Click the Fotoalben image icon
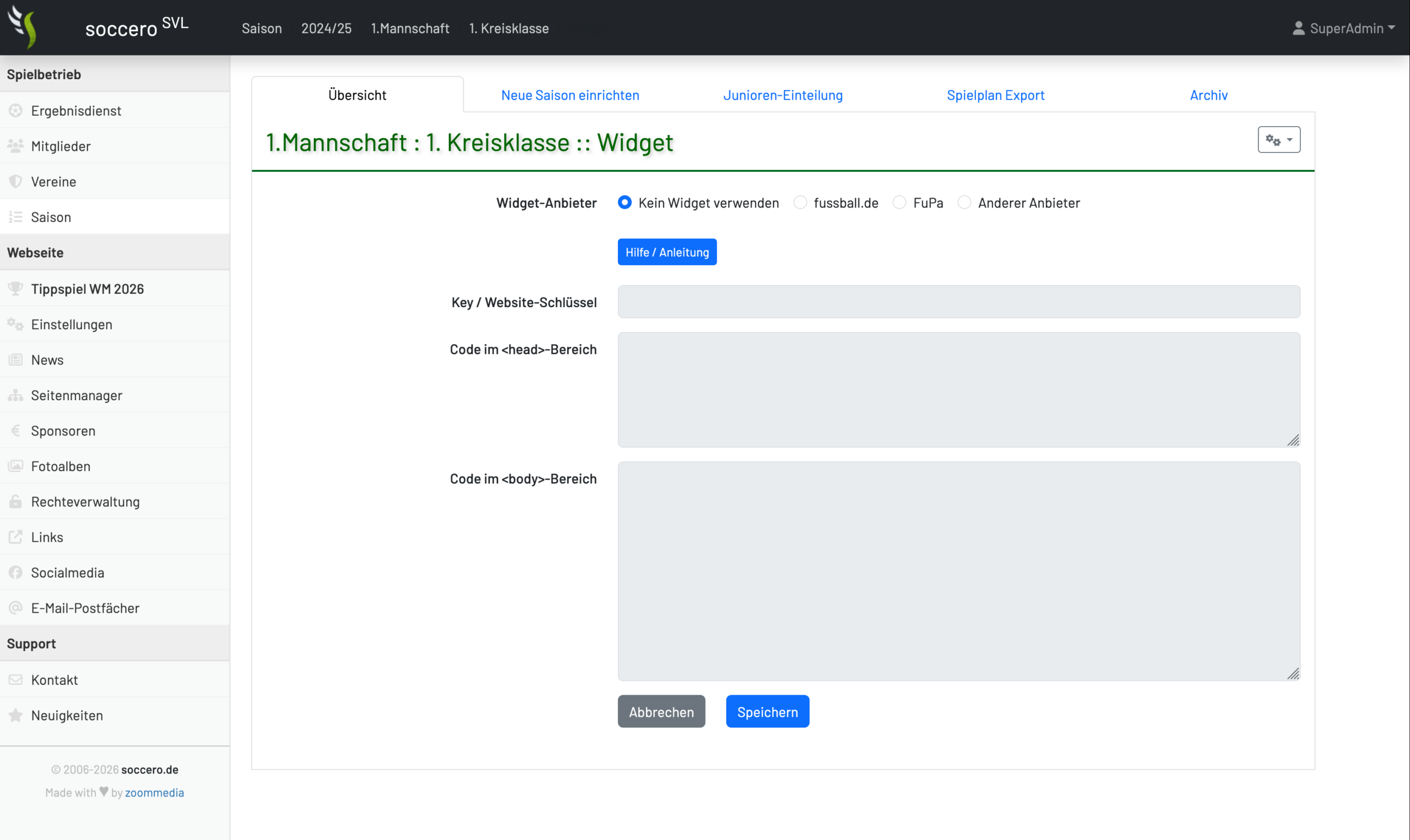Image resolution: width=1410 pixels, height=840 pixels. coord(15,466)
